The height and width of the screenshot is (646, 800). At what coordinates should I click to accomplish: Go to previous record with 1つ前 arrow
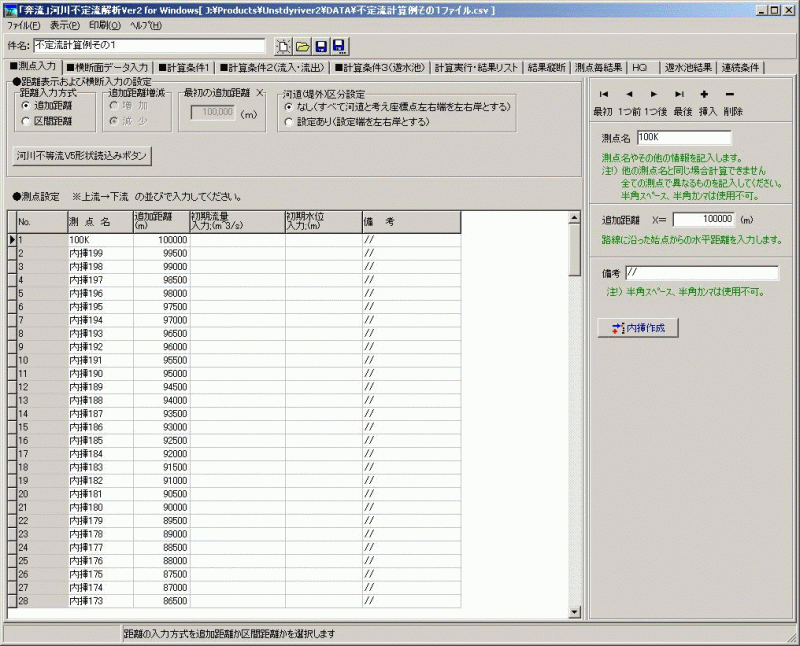click(x=629, y=93)
